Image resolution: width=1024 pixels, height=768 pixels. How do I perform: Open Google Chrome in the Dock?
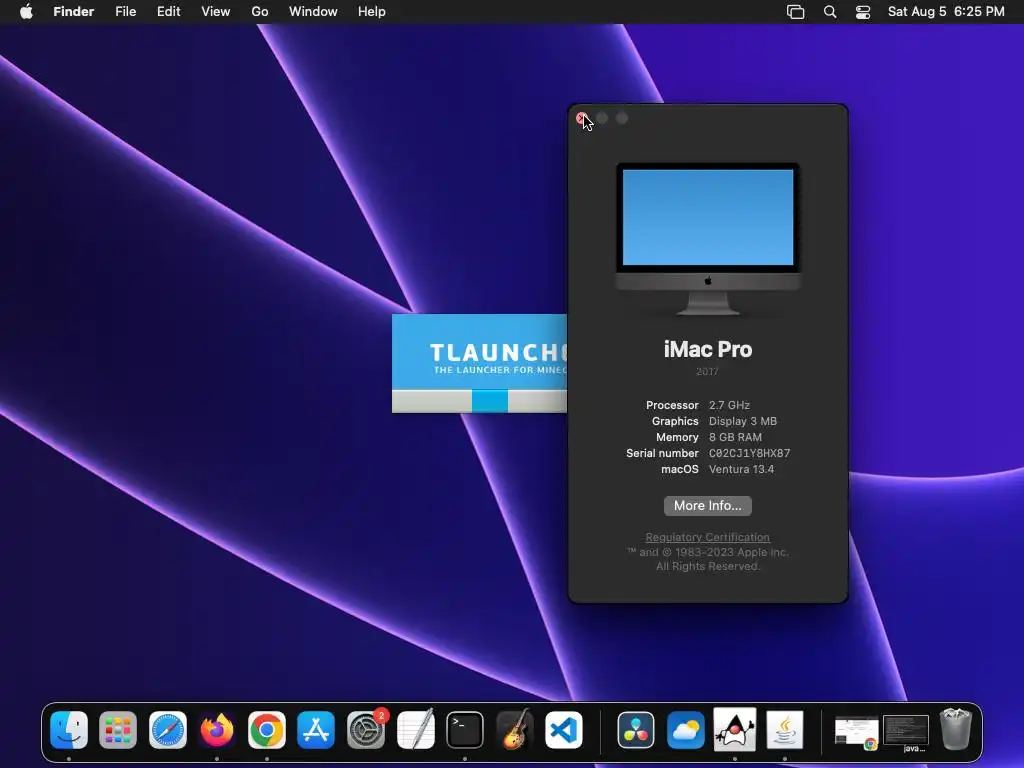(x=266, y=729)
